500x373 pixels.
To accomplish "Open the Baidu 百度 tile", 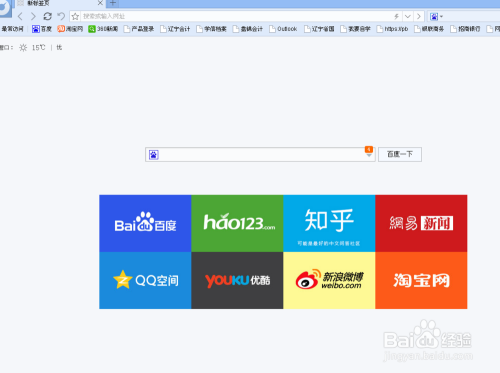I will (x=145, y=223).
